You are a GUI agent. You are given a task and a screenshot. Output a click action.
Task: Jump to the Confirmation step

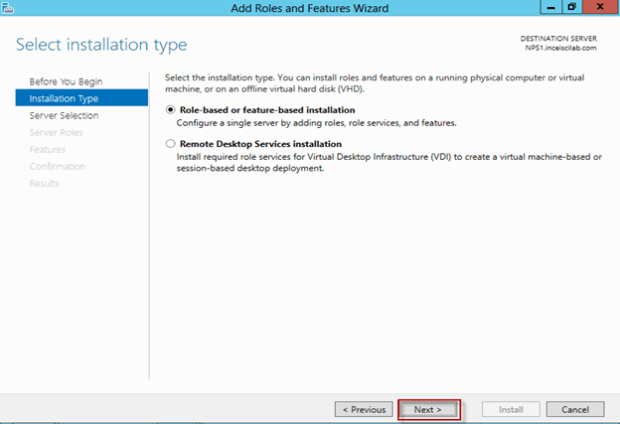tap(57, 166)
